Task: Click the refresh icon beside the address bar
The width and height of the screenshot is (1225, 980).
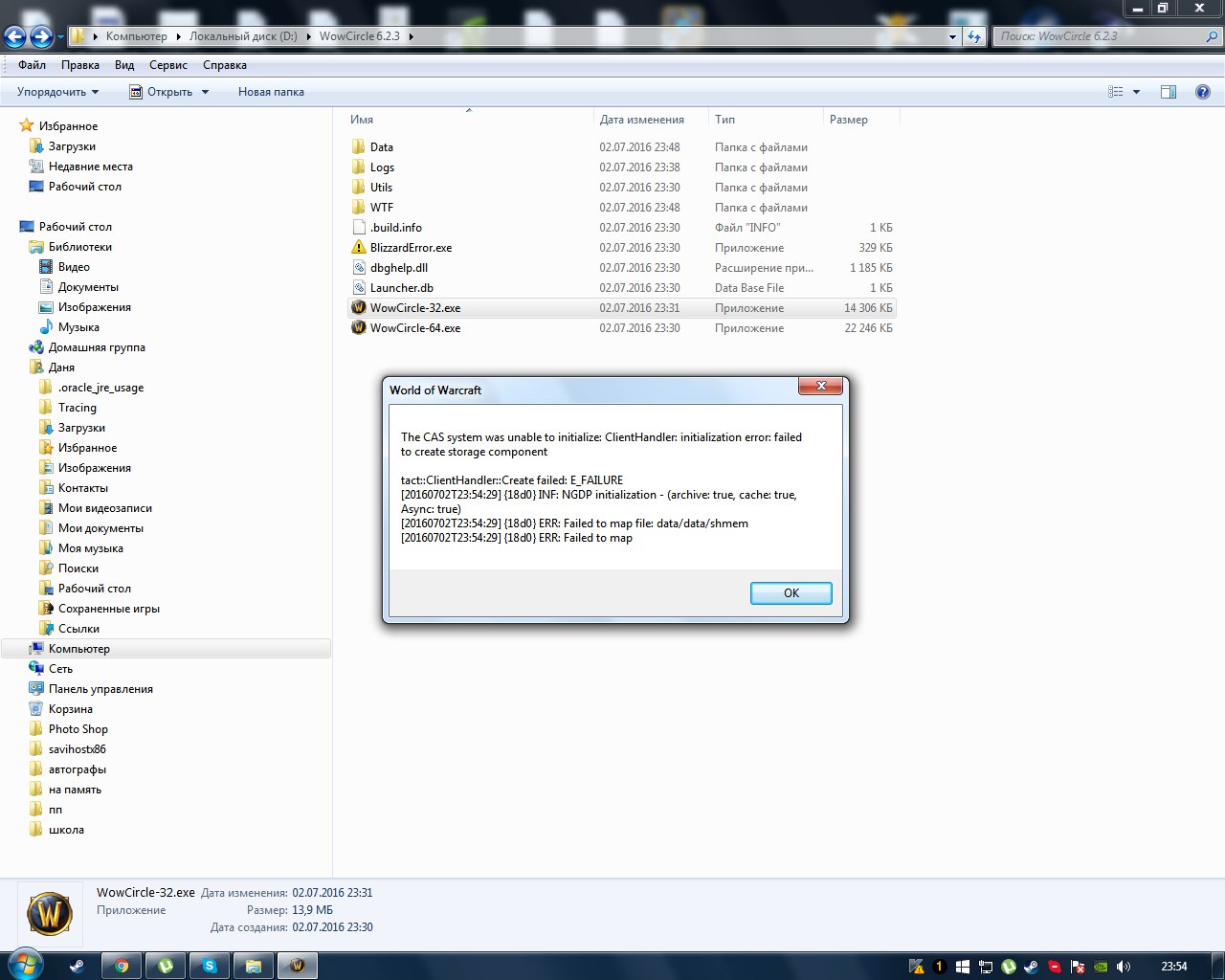Action: tap(974, 36)
